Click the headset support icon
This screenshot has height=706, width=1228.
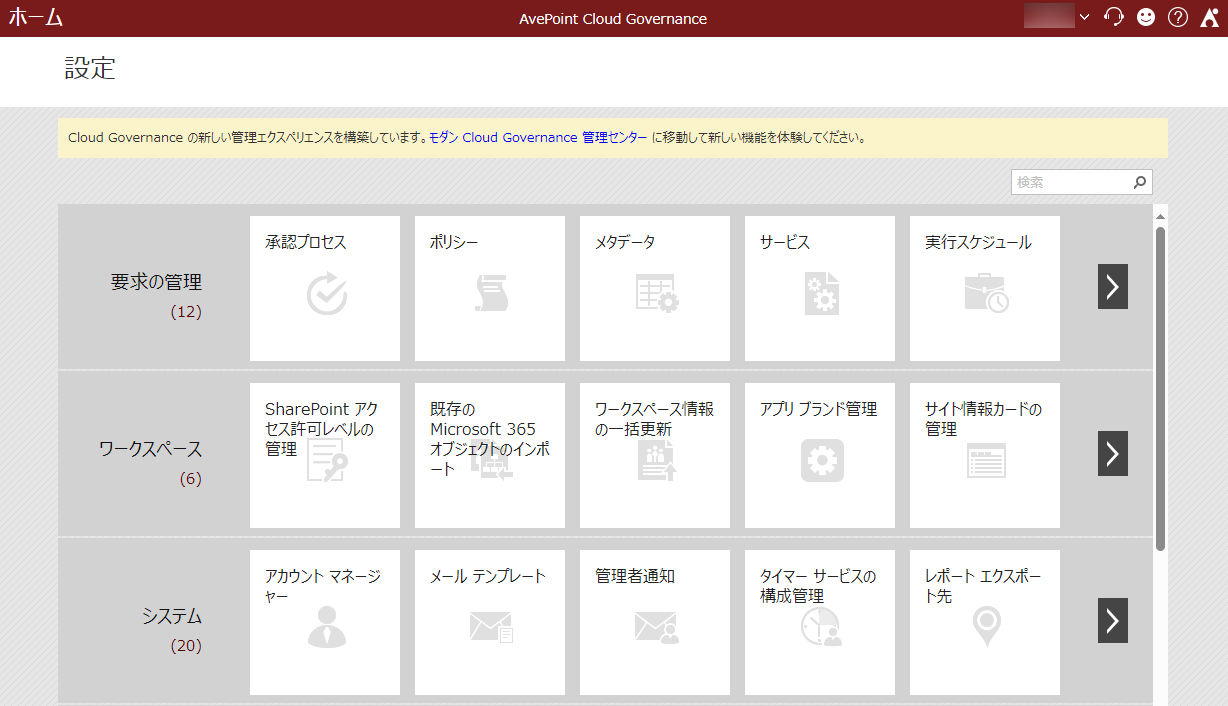coord(1114,17)
